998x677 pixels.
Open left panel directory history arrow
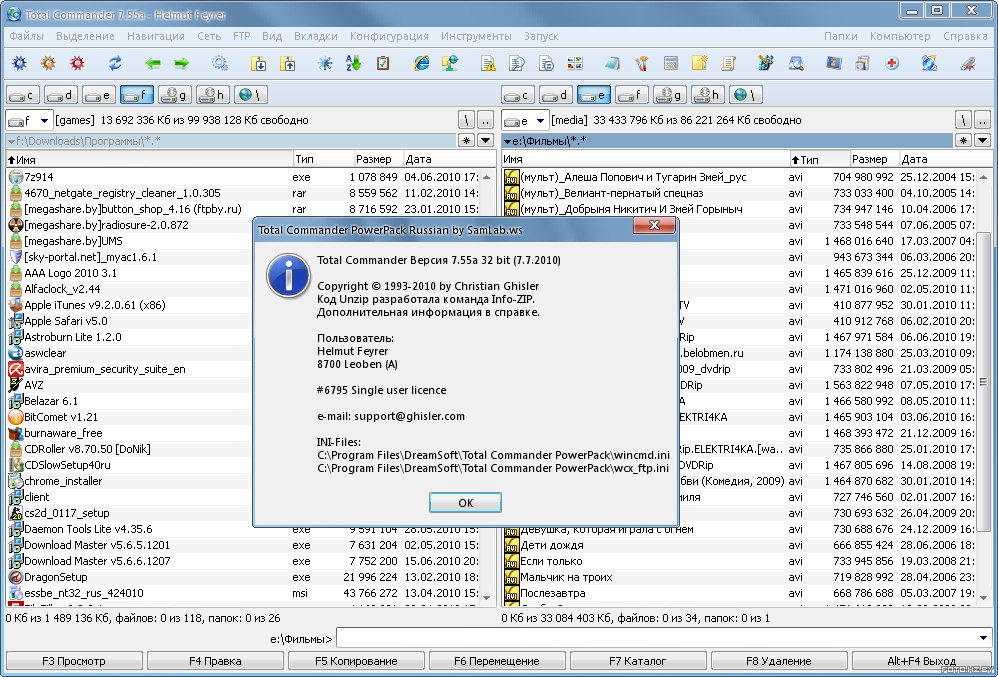486,141
